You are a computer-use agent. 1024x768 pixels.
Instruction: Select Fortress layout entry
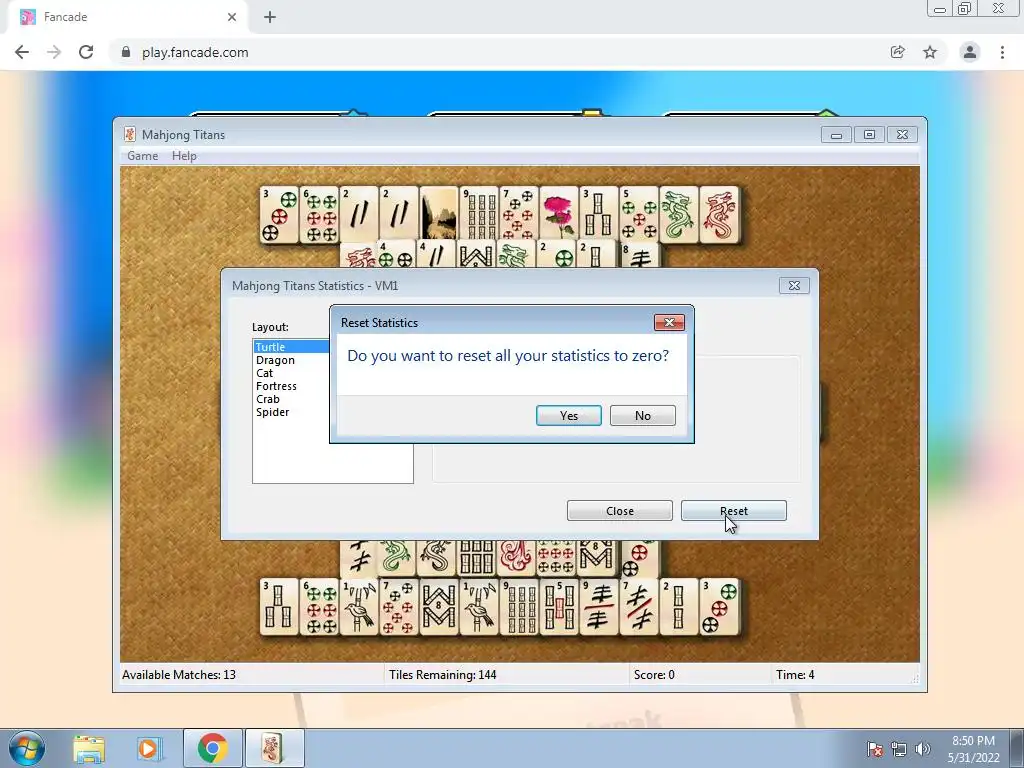click(x=276, y=386)
